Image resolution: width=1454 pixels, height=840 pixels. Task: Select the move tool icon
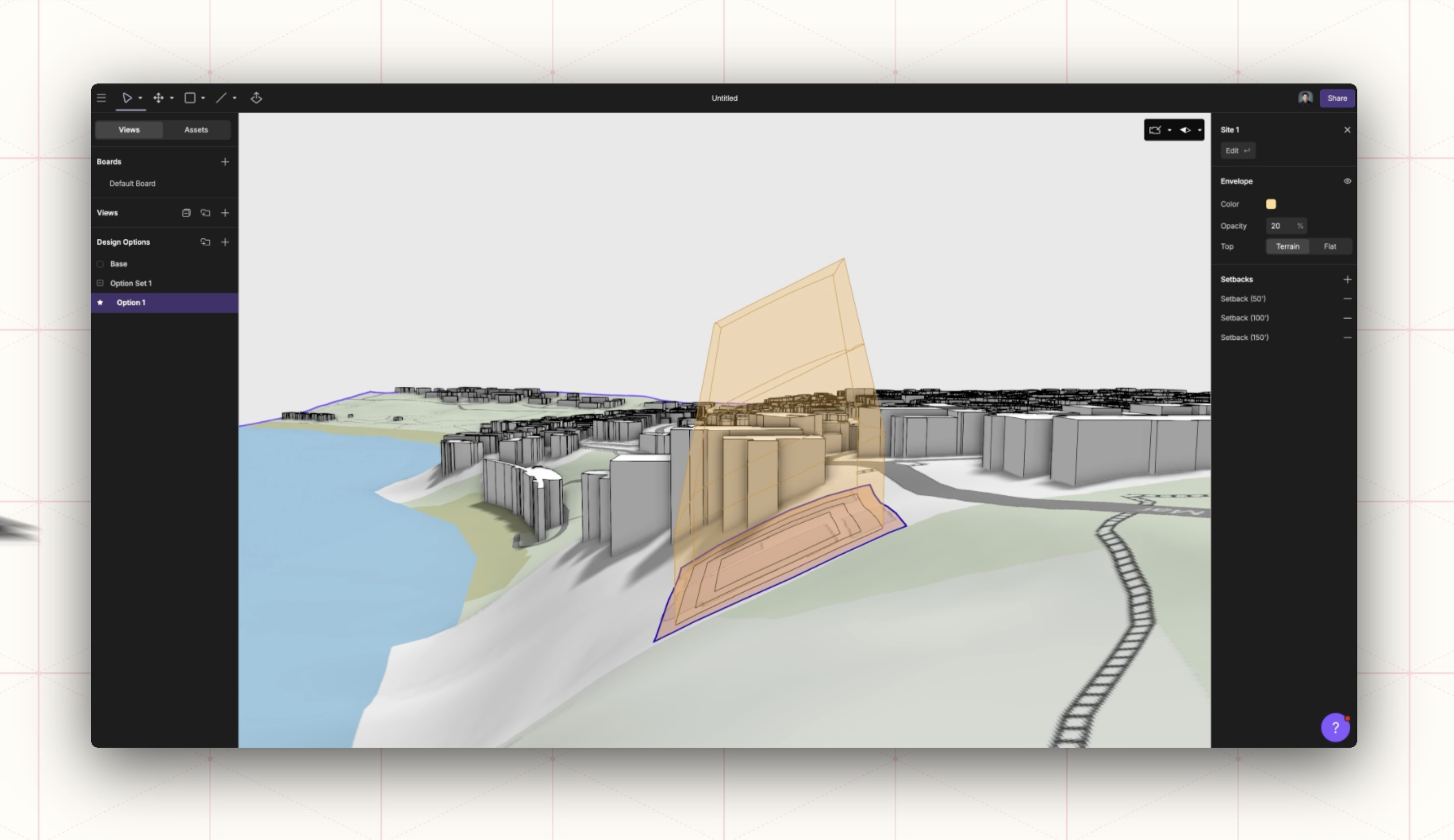pyautogui.click(x=158, y=98)
